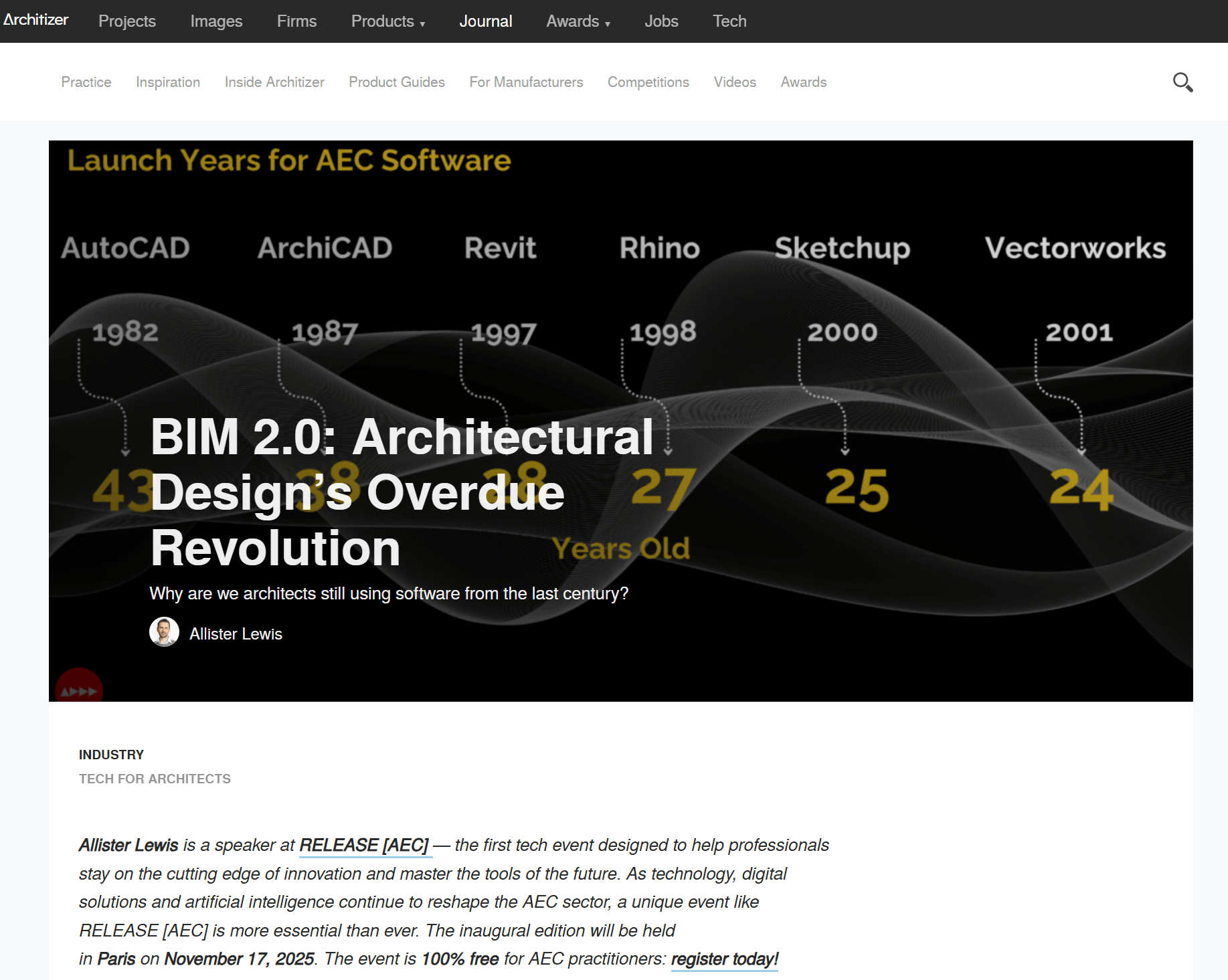This screenshot has width=1228, height=980.
Task: Click the Allister Lewis author name
Action: click(x=236, y=634)
